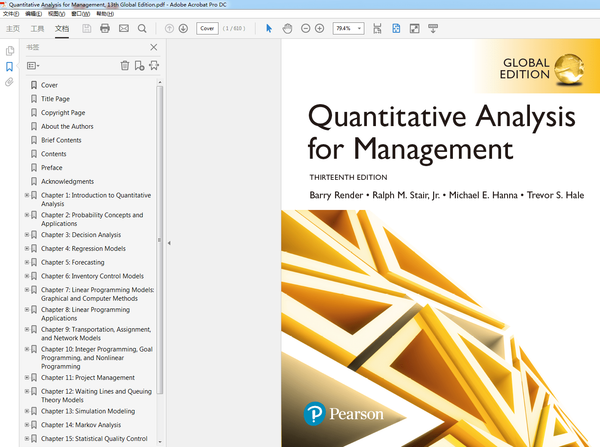Click the Fit width scrolling icon

coord(377,28)
